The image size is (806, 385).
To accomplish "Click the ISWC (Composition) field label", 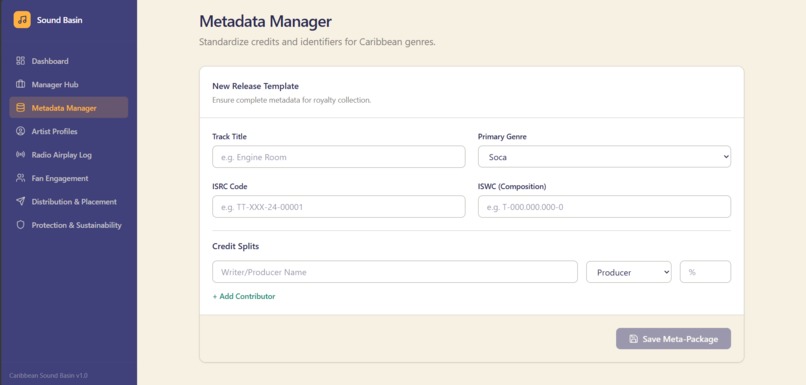I will pyautogui.click(x=512, y=187).
